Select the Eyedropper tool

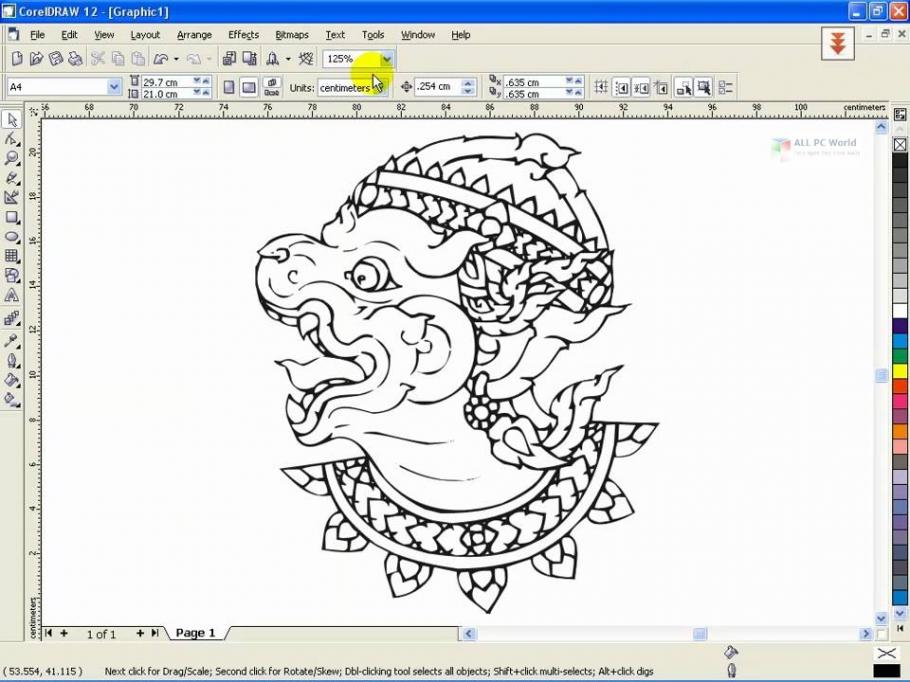(x=12, y=341)
